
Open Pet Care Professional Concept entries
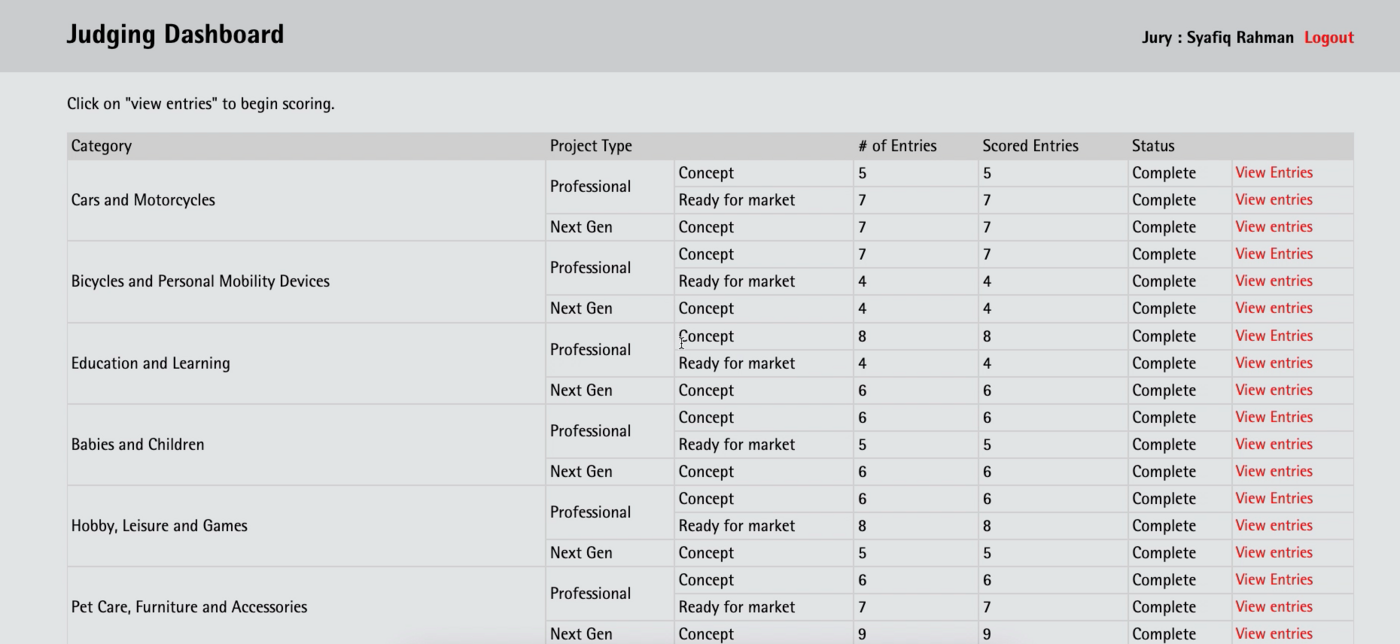coord(1273,580)
